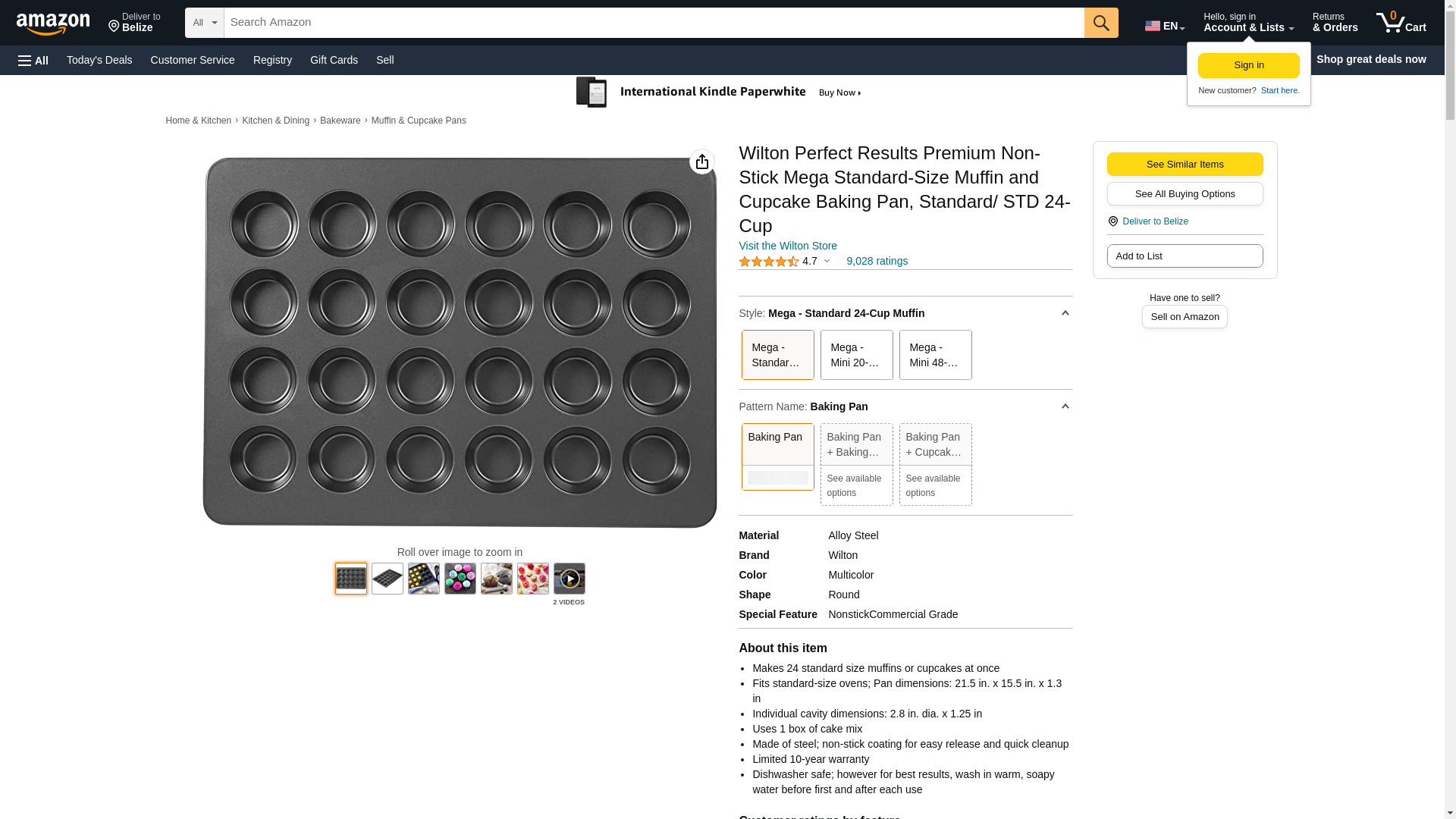Open the search category All dropdown
The width and height of the screenshot is (1456, 819).
[x=204, y=23]
